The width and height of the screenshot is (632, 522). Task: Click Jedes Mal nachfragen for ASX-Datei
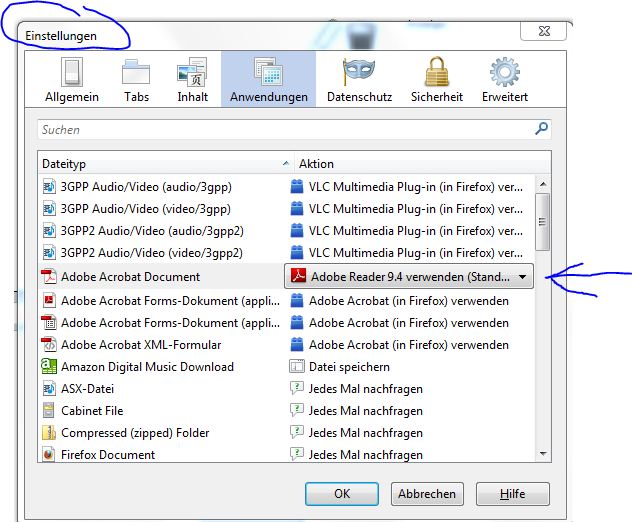pyautogui.click(x=366, y=389)
